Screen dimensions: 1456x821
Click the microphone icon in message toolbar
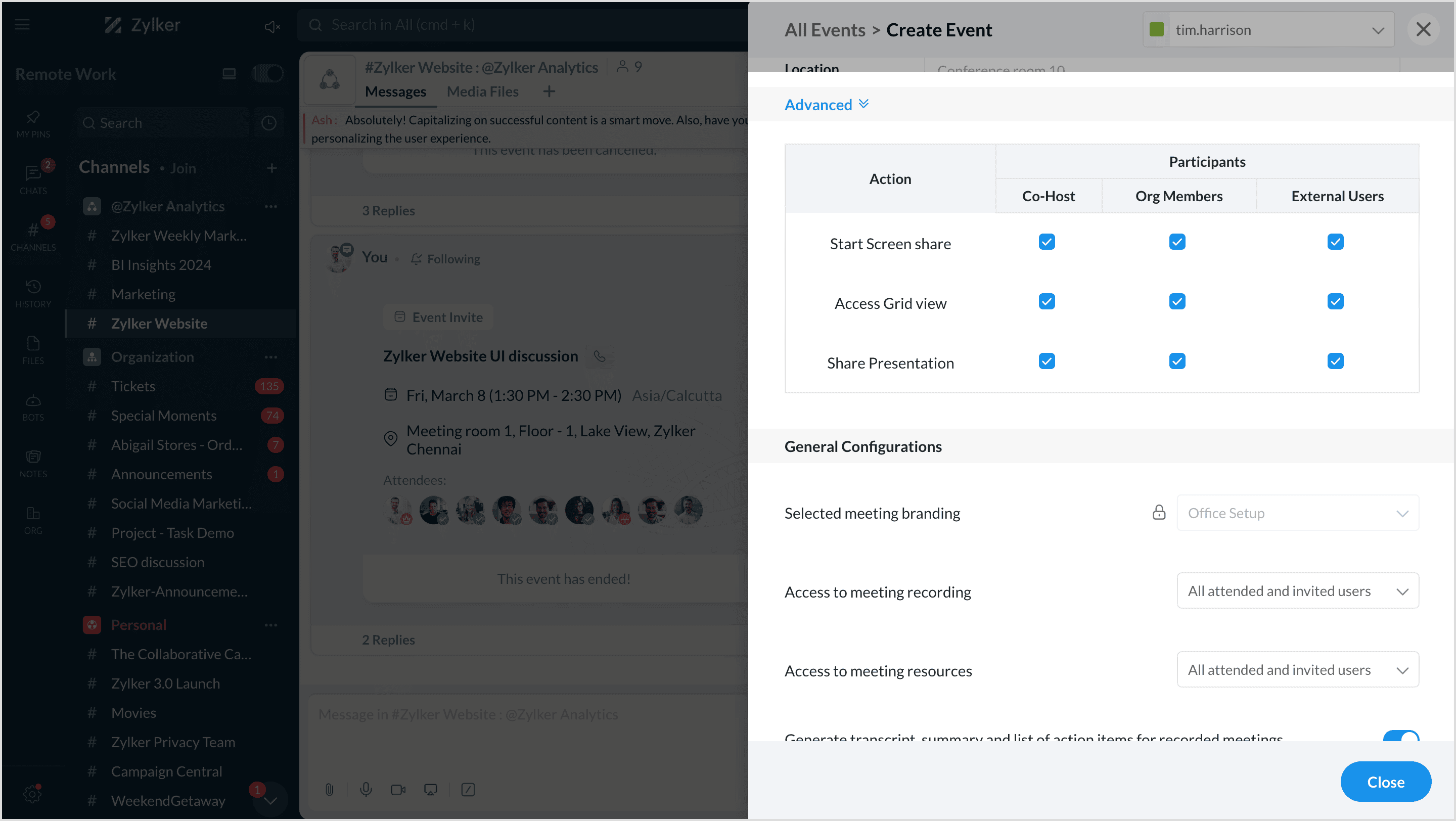tap(366, 789)
